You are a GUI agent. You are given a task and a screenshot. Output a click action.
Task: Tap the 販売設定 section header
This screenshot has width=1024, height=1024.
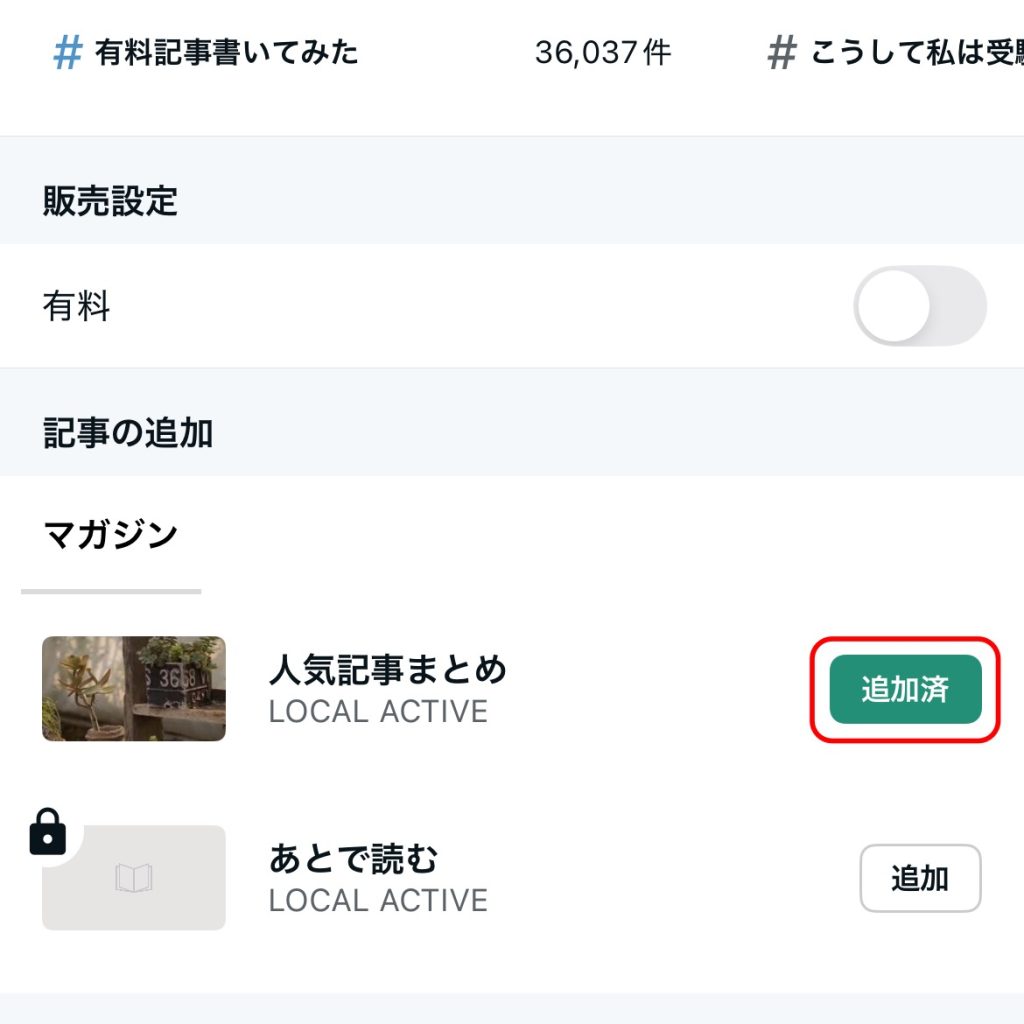pos(110,200)
